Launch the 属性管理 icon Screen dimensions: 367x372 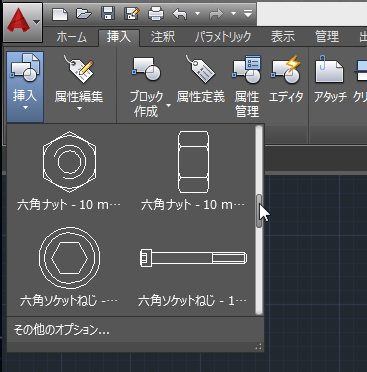(x=247, y=69)
